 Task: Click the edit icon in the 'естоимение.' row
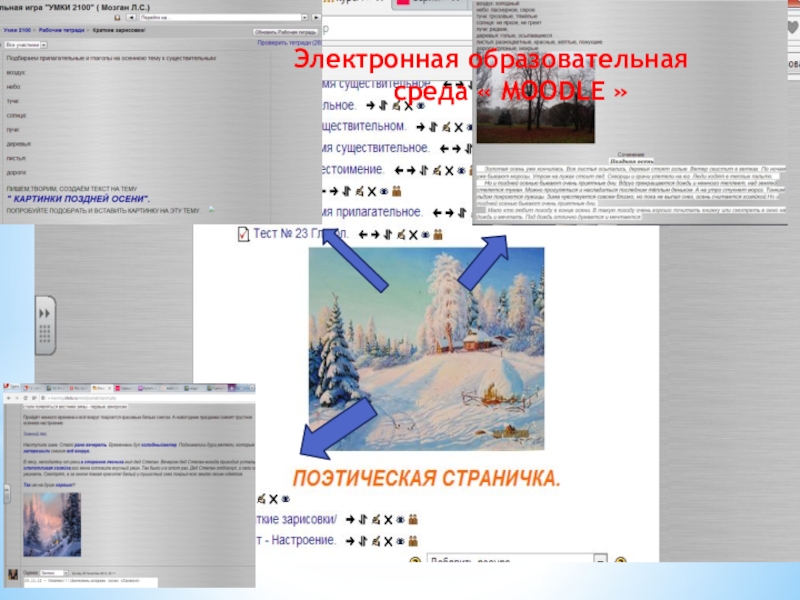(437, 170)
